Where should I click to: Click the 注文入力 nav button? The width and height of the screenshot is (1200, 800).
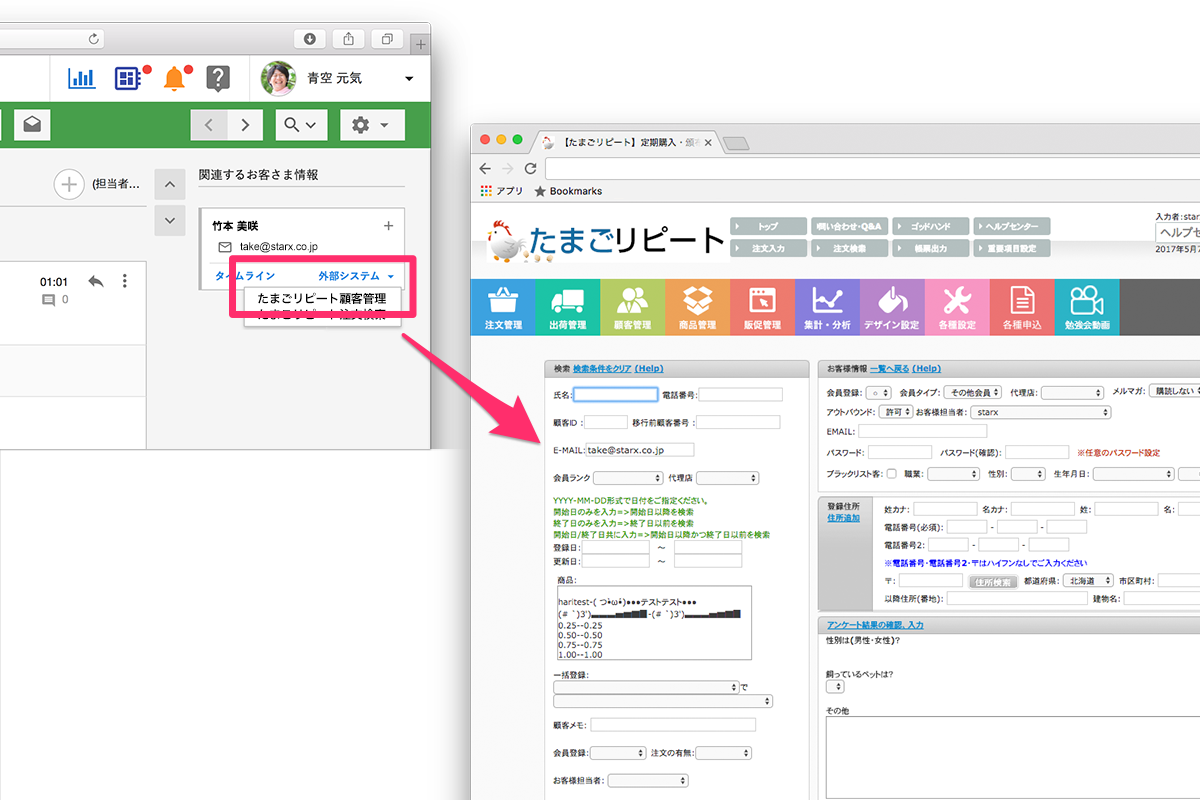[768, 247]
